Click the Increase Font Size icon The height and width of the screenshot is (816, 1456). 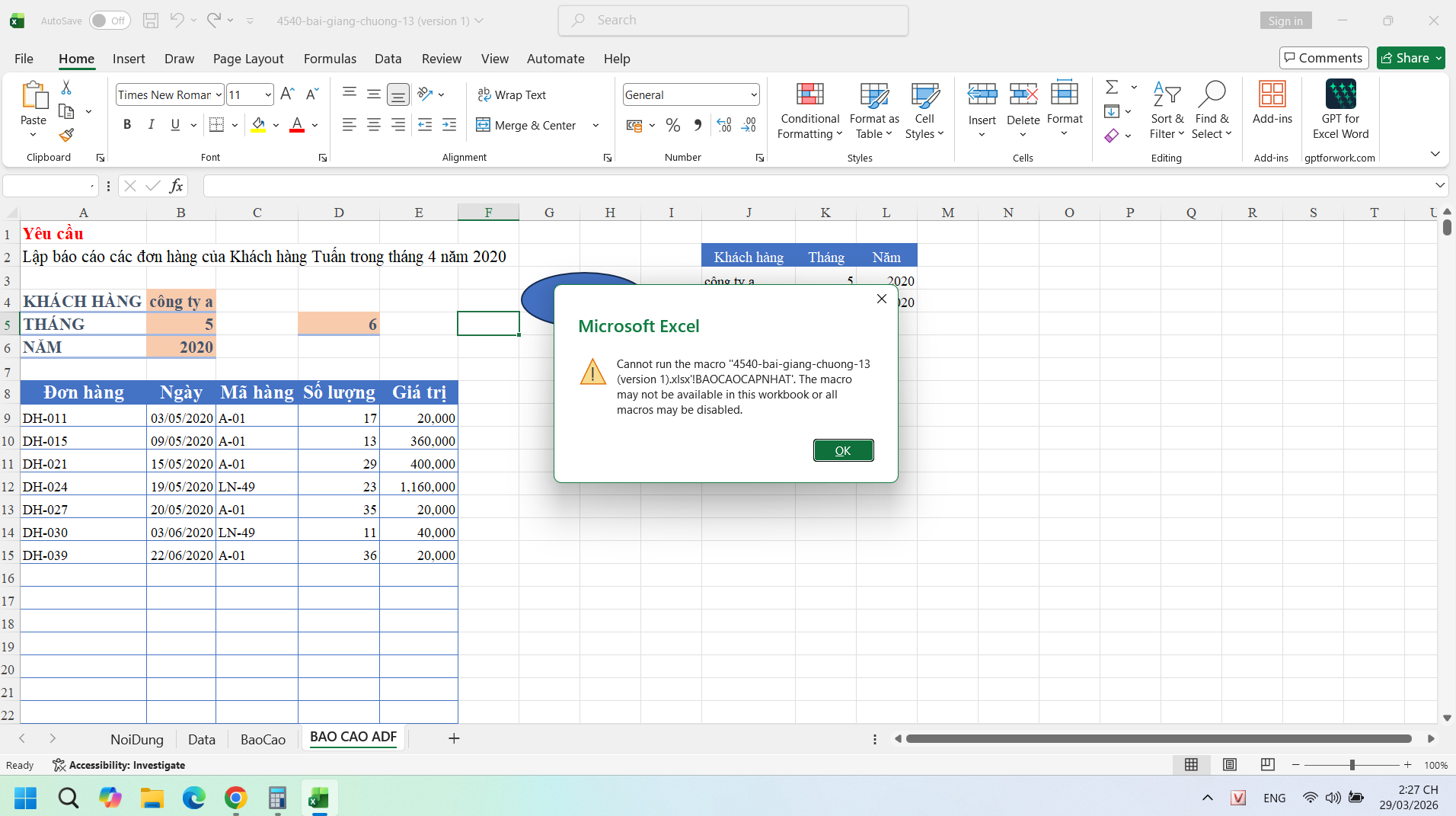287,94
